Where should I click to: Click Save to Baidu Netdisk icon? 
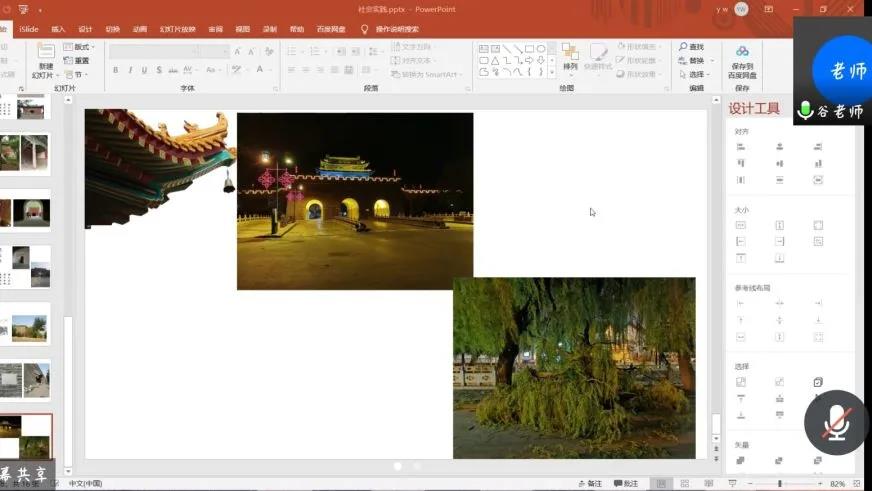742,52
